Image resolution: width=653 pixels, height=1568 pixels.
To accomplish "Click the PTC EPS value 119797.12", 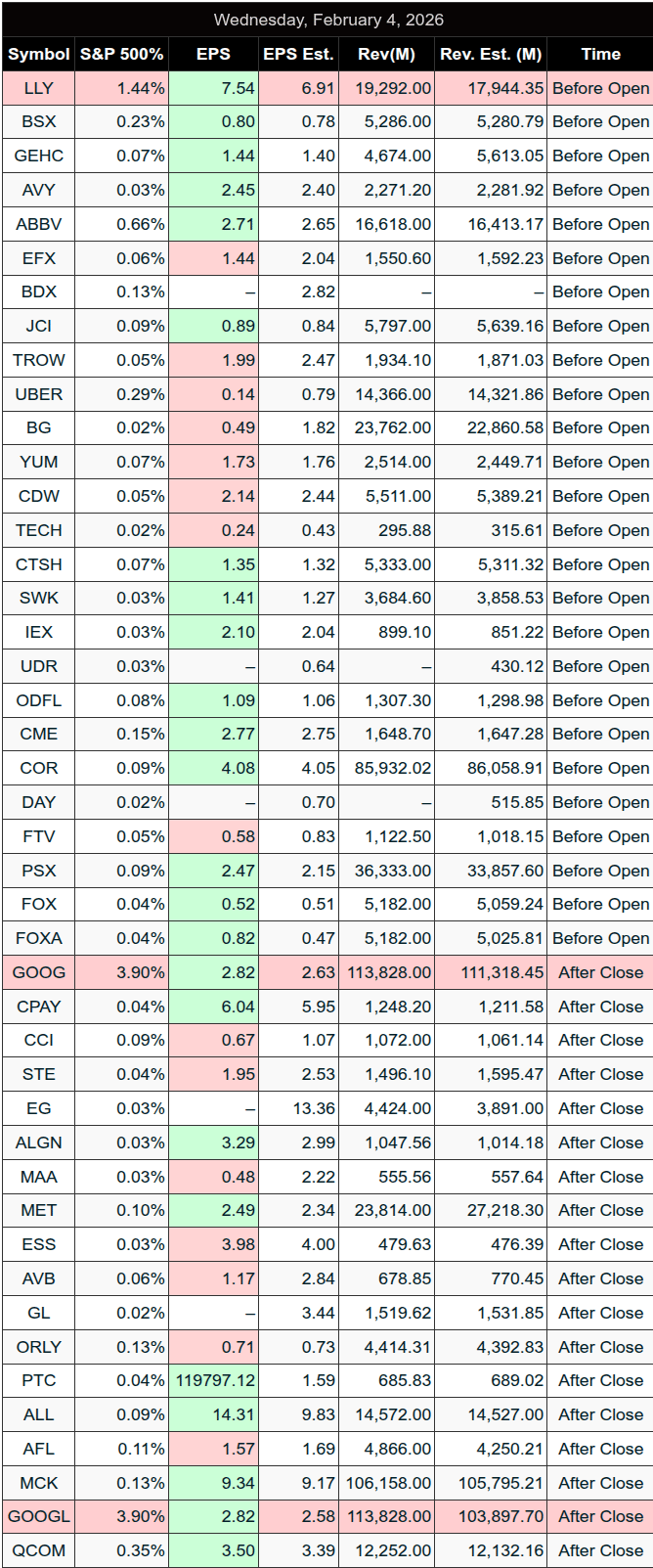I will [x=215, y=1380].
